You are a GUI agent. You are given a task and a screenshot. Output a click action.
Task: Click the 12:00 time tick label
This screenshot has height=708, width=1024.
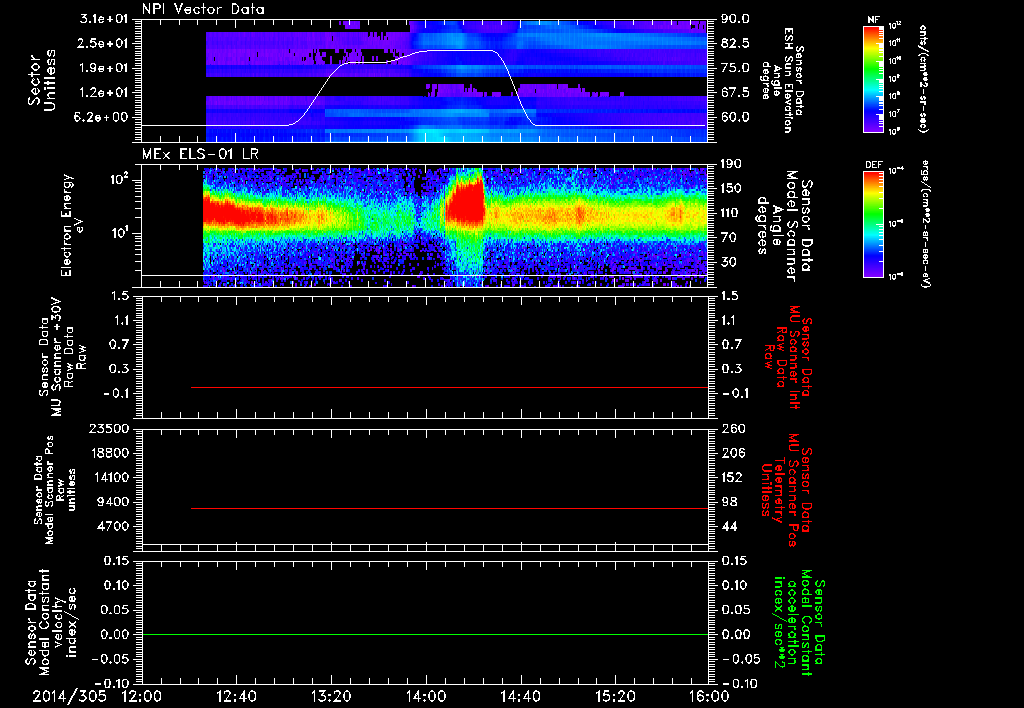click(x=142, y=696)
